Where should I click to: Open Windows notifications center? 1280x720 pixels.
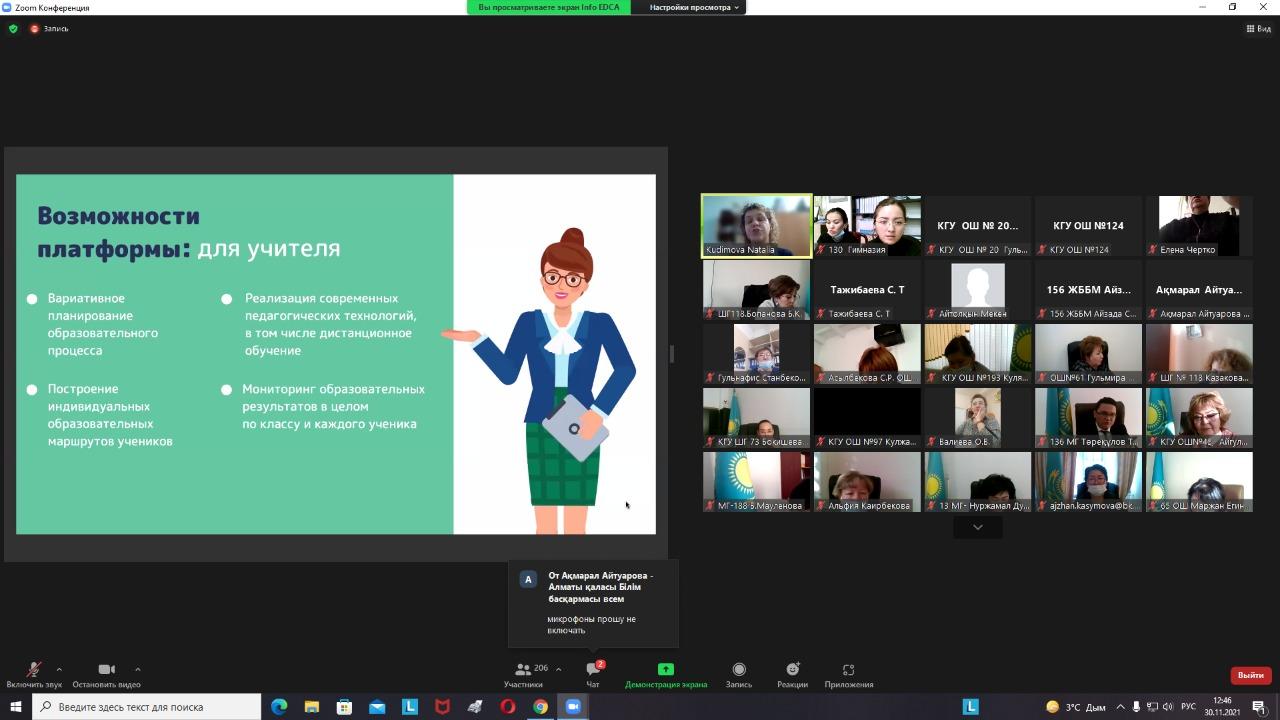tap(1259, 707)
